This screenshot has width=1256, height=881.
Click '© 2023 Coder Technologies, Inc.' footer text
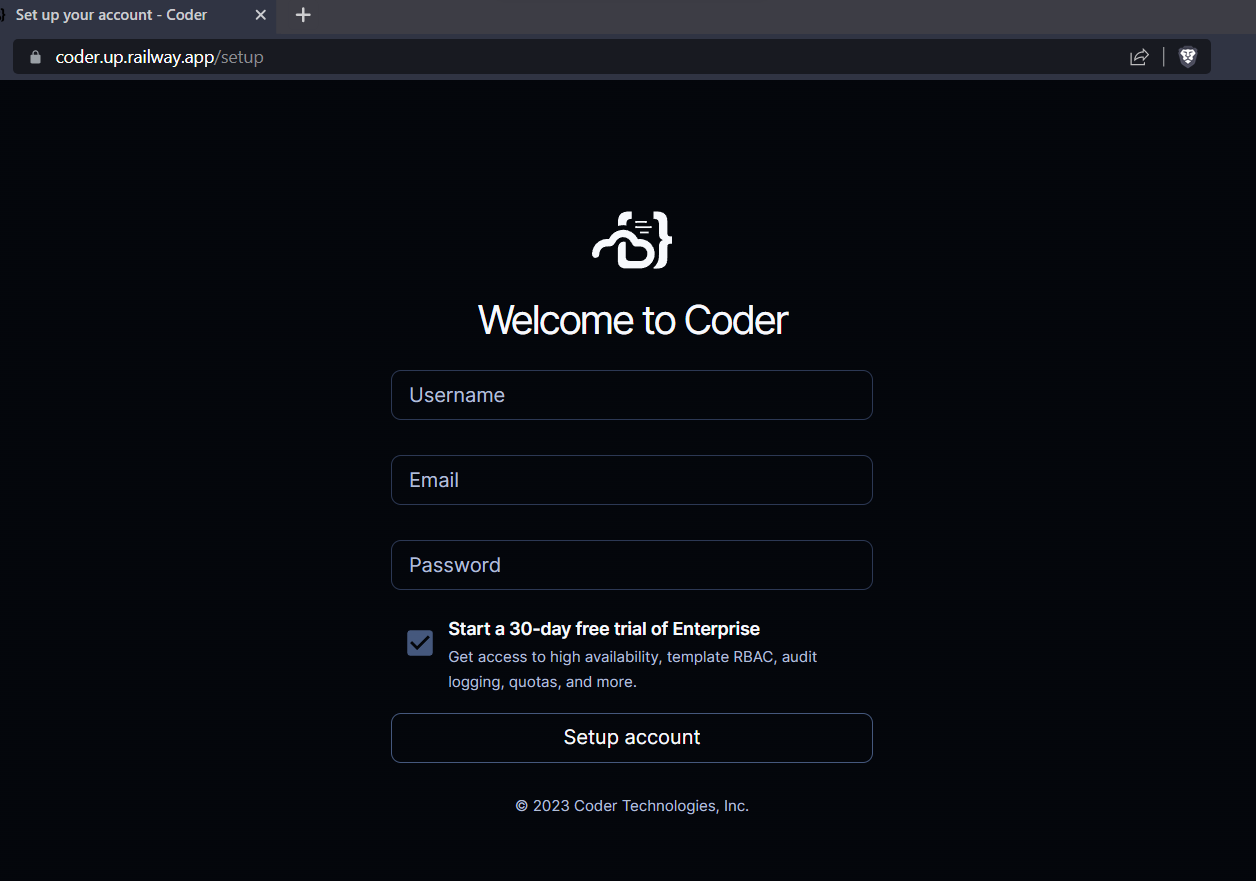[x=632, y=806]
